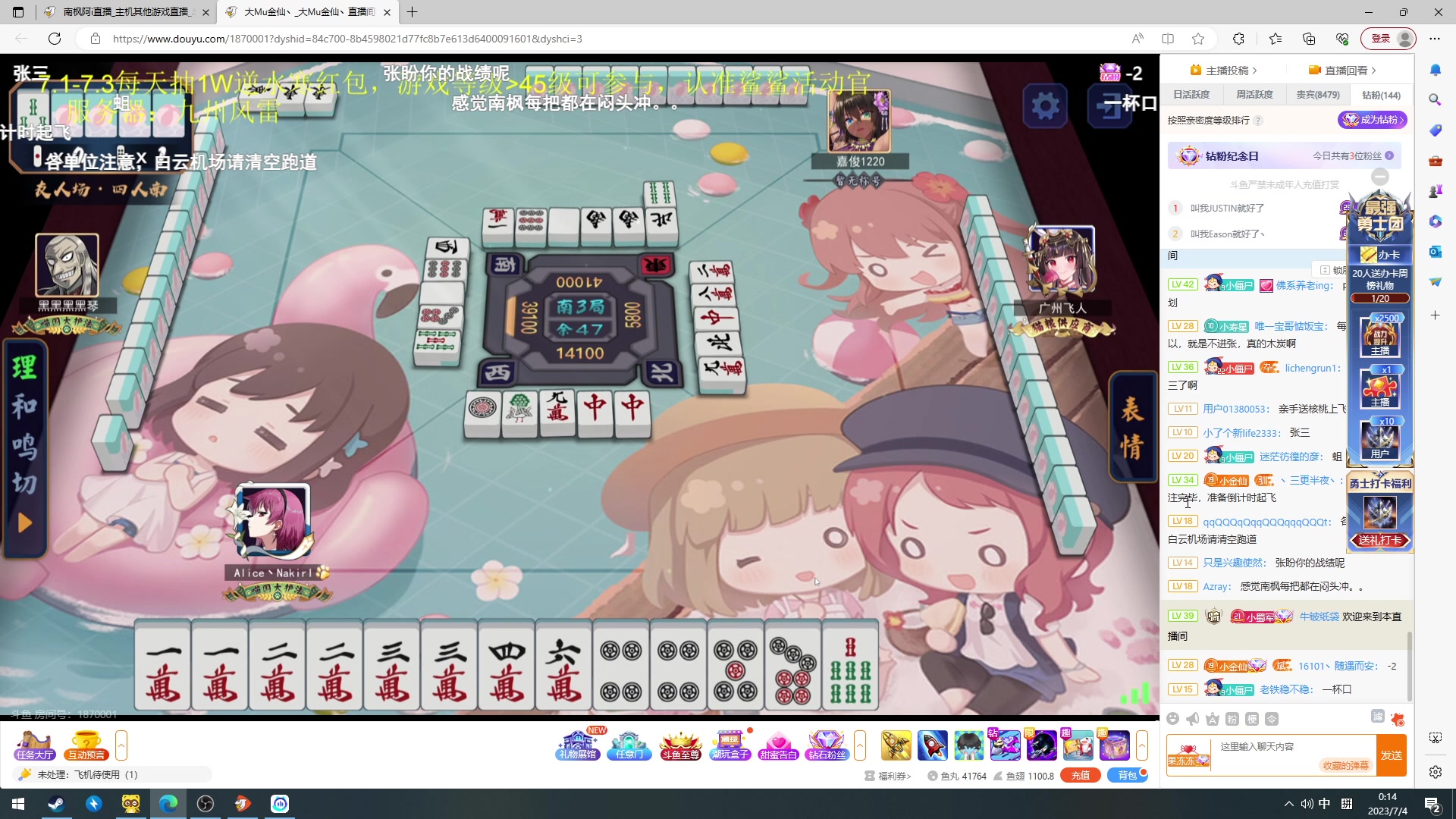Favorite this page with the star icon
This screenshot has height=819, width=1456.
pyautogui.click(x=1198, y=39)
